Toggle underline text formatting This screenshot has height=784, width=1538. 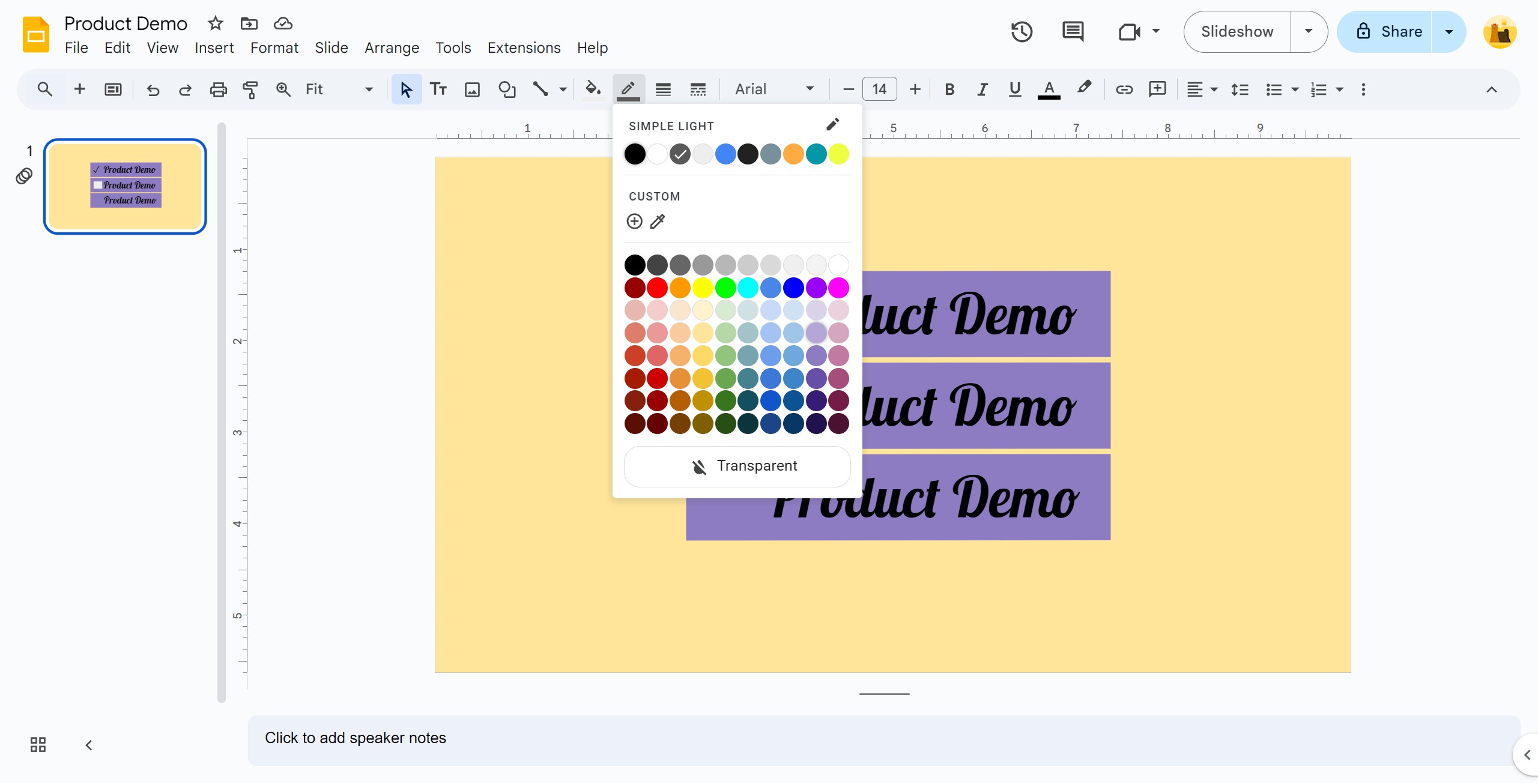point(1015,89)
